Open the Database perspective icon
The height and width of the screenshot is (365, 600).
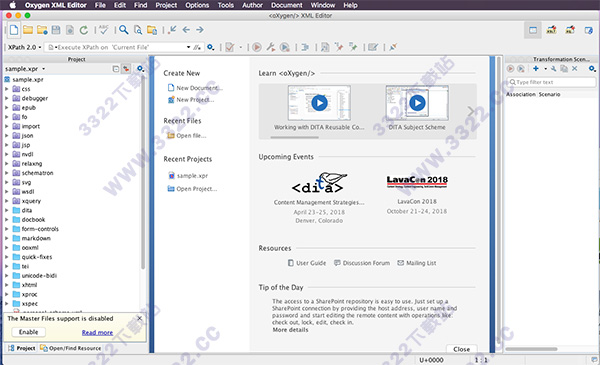point(589,30)
